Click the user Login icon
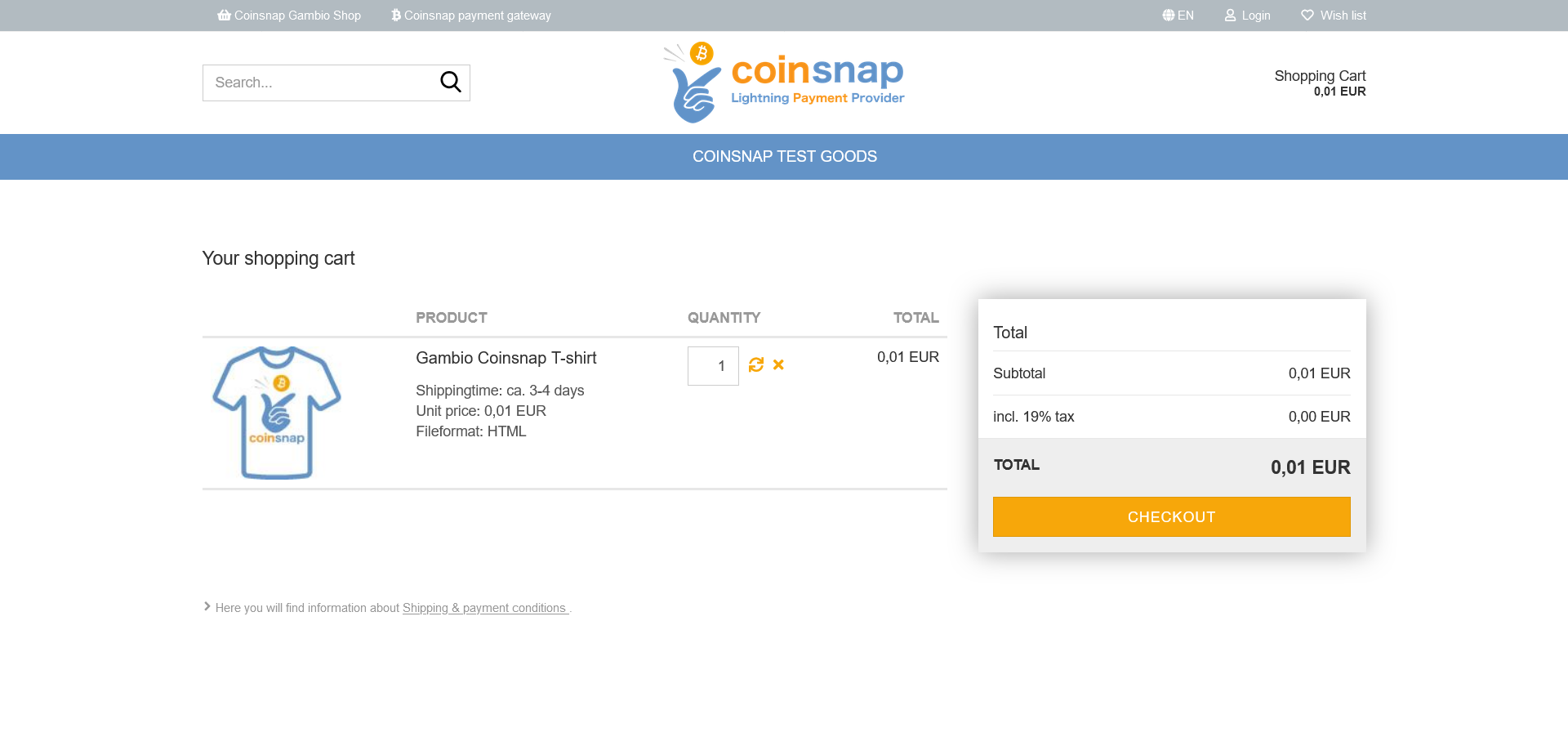This screenshot has height=746, width=1568. click(x=1230, y=15)
